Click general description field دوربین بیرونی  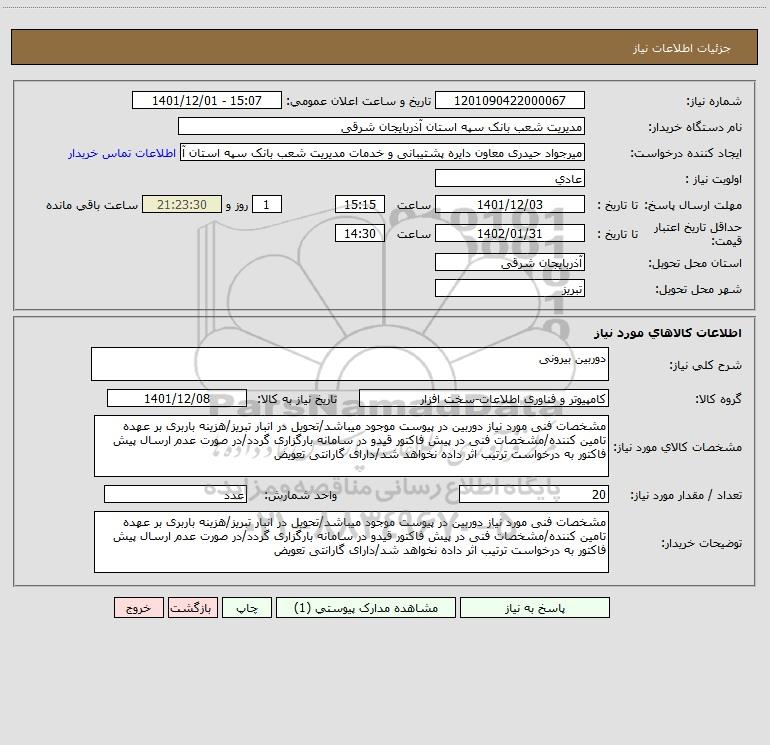coord(350,364)
